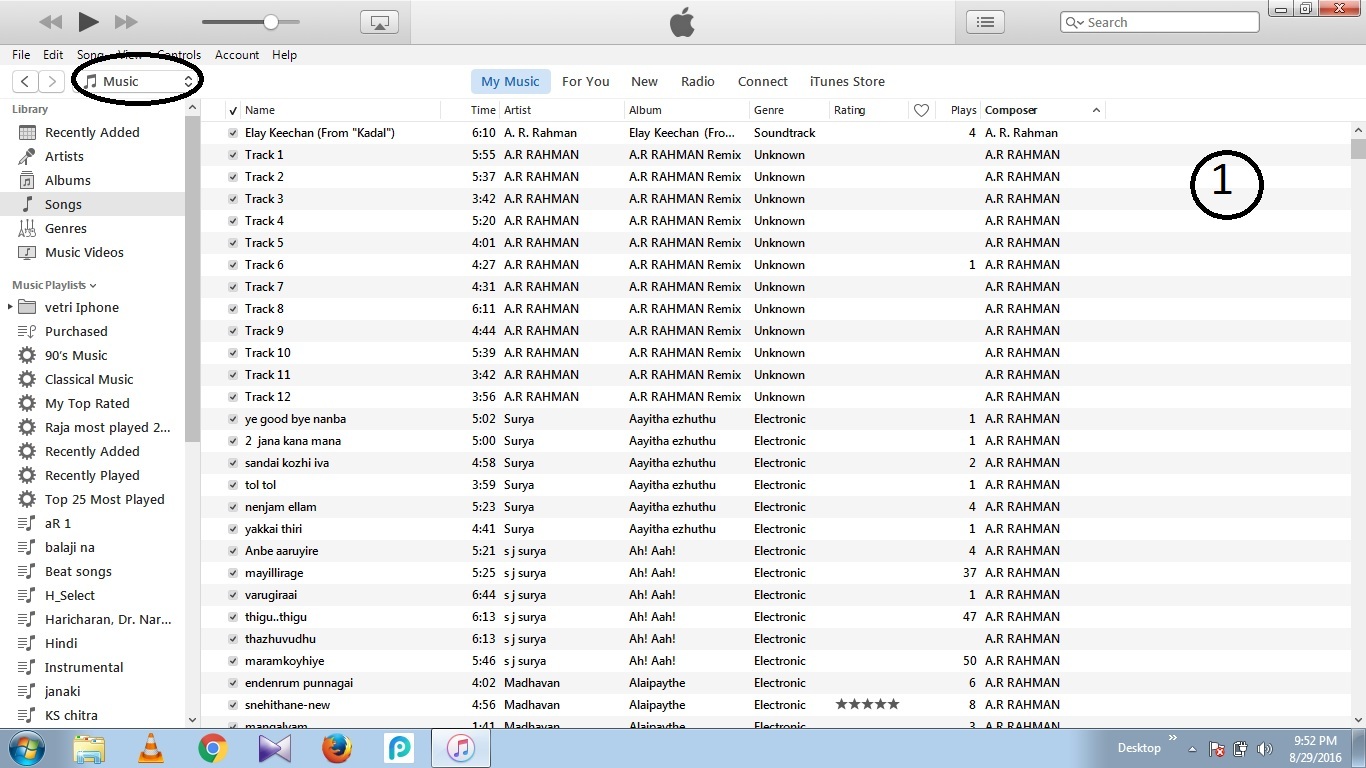Show hidden system tray icons
This screenshot has height=768, width=1366.
[x=1192, y=749]
